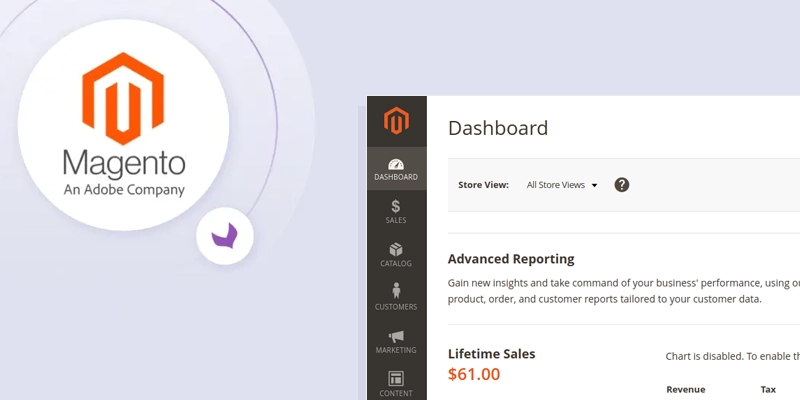The width and height of the screenshot is (800, 400).
Task: Click the question mark help icon
Action: pyautogui.click(x=621, y=185)
